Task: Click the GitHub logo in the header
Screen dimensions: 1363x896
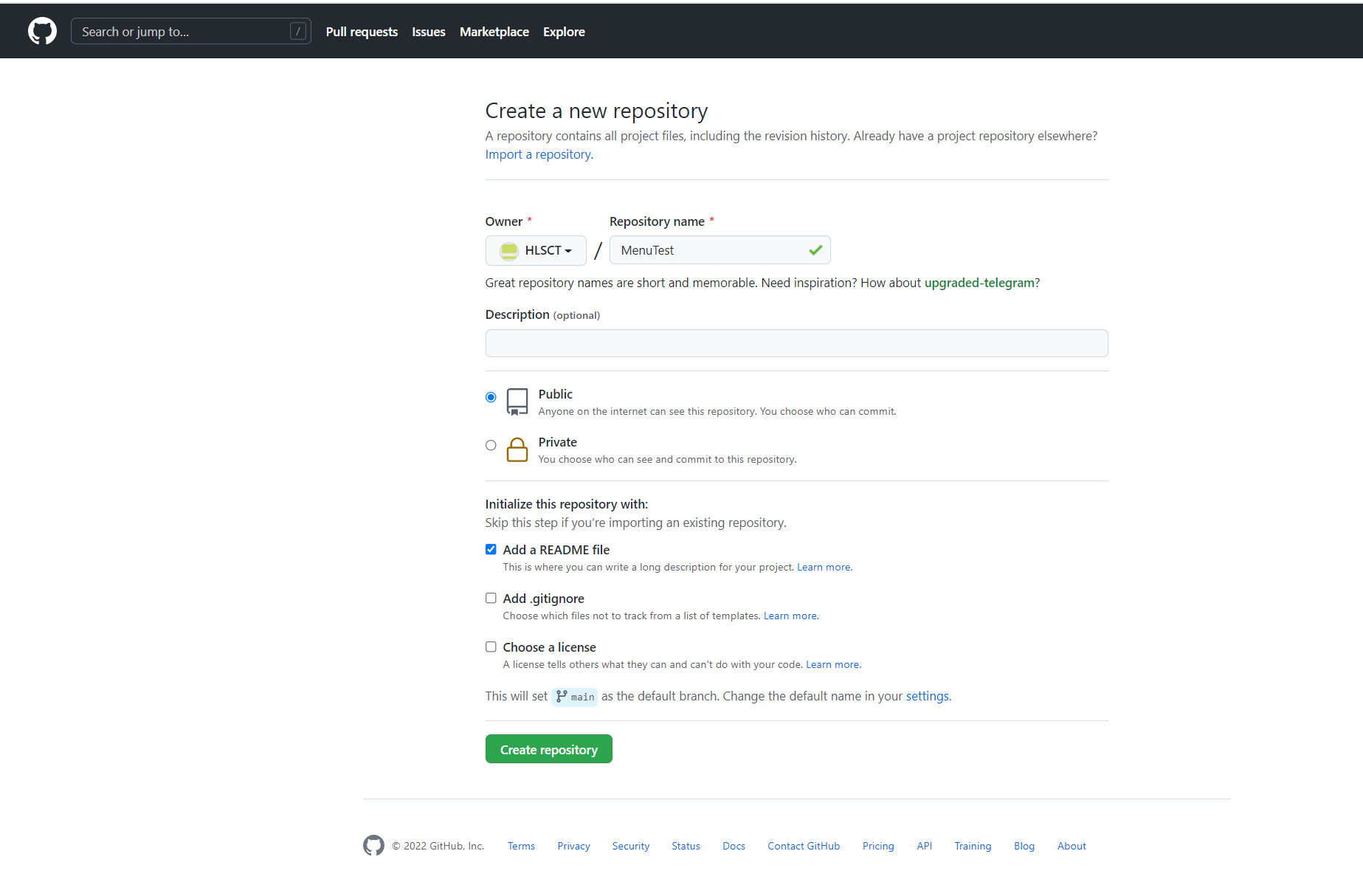Action: (42, 31)
